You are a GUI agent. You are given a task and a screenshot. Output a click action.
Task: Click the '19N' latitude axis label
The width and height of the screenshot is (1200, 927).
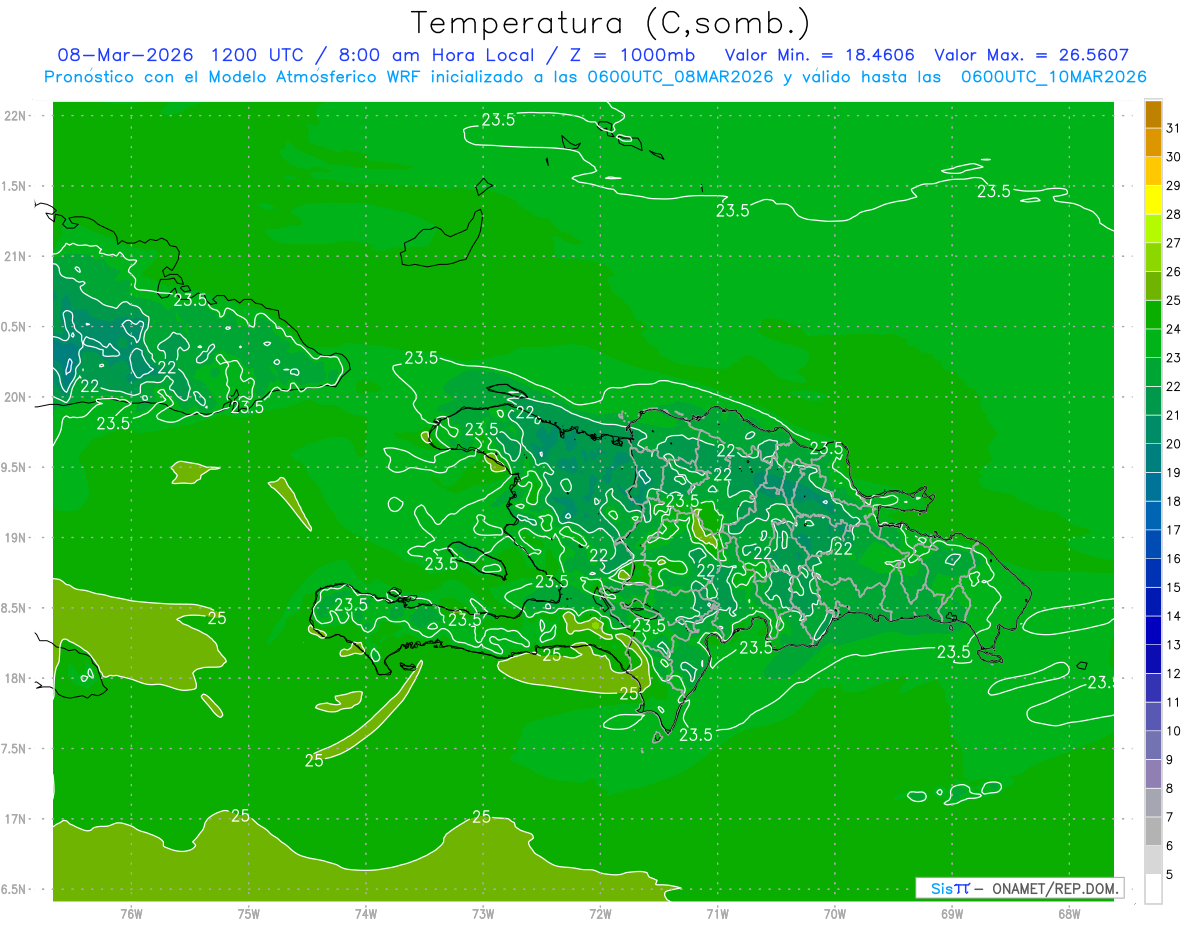click(x=15, y=538)
